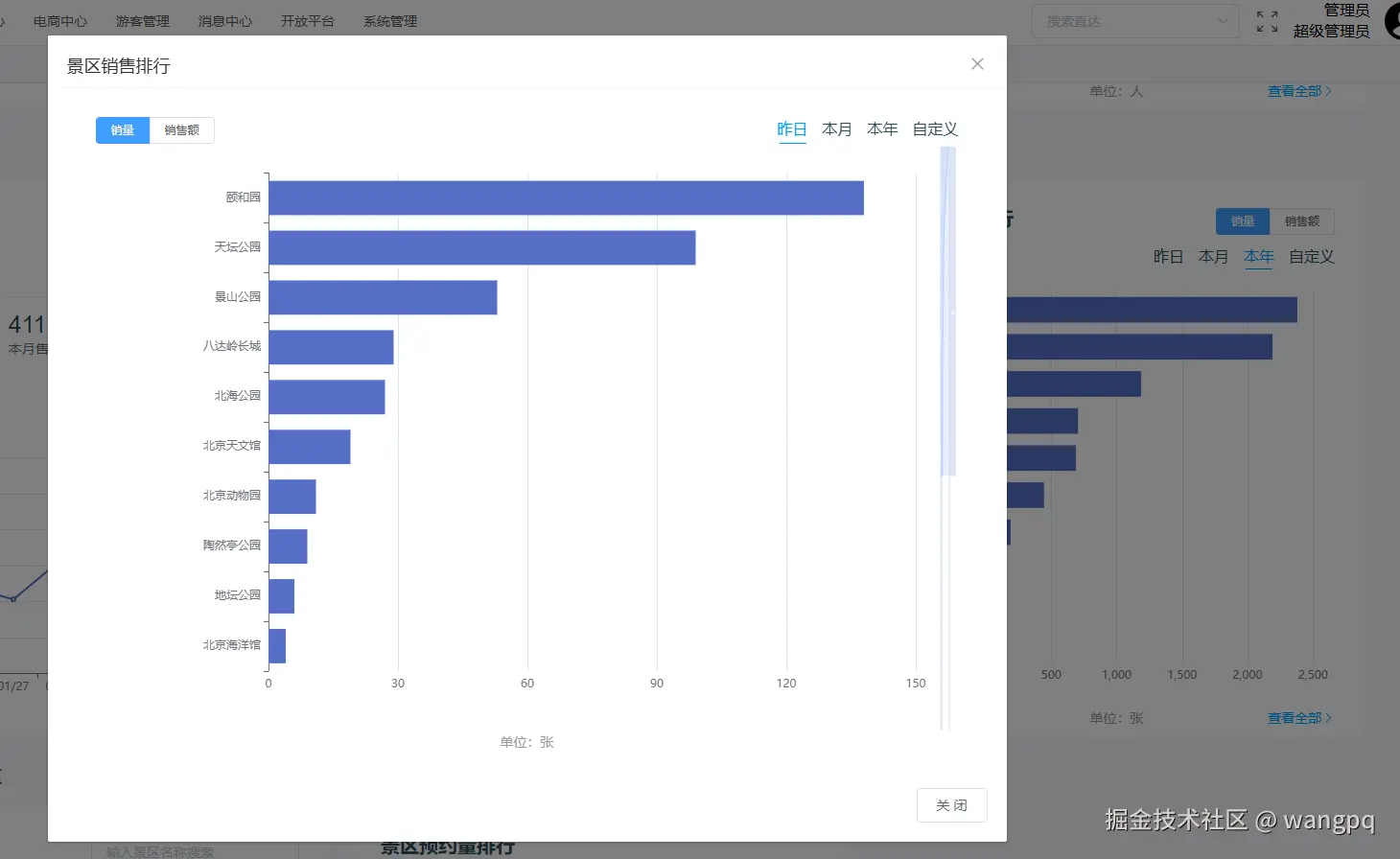Screen dimensions: 1400x859
Task: Click the user avatar in top bar
Action: [x=1392, y=21]
